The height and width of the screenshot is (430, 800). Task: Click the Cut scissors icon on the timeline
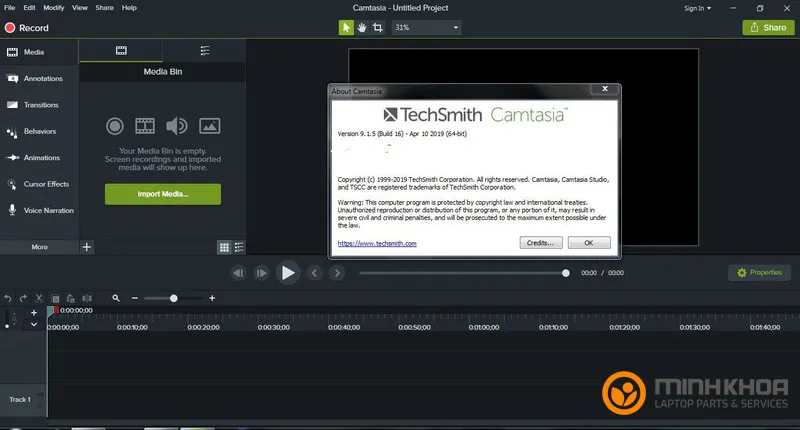tap(39, 298)
